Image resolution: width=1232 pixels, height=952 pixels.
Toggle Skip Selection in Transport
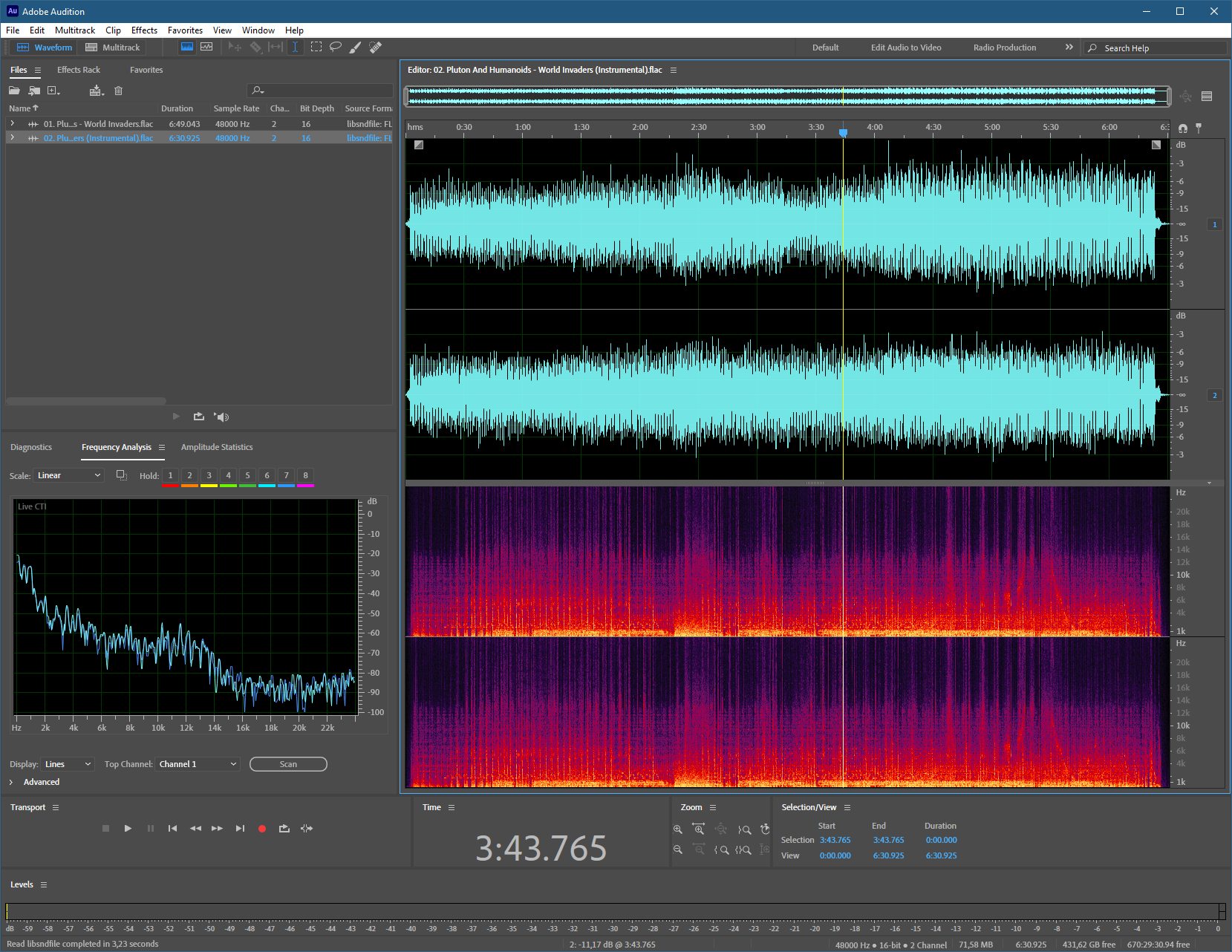[x=306, y=829]
